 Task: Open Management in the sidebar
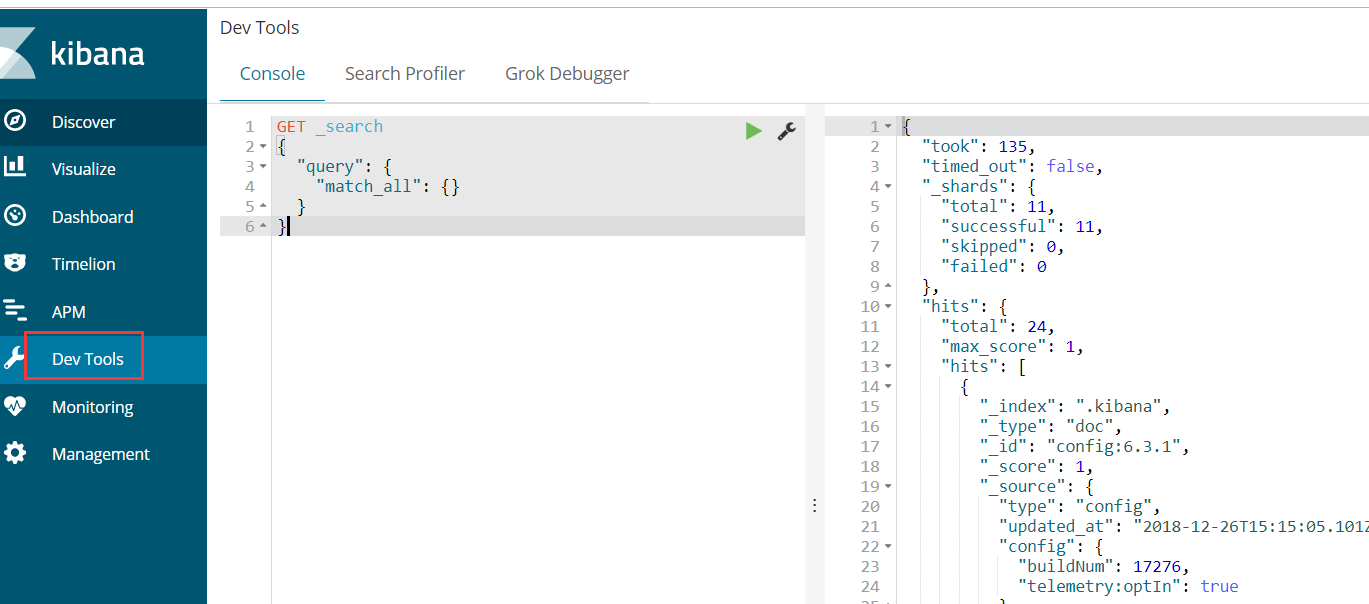tap(101, 454)
